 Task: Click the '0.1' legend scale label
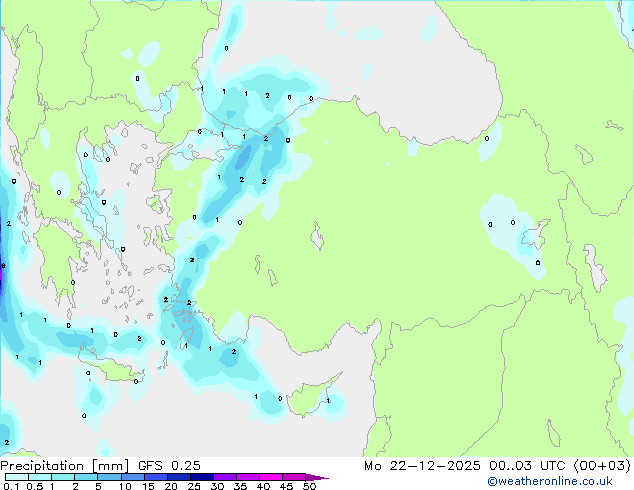pos(11,486)
